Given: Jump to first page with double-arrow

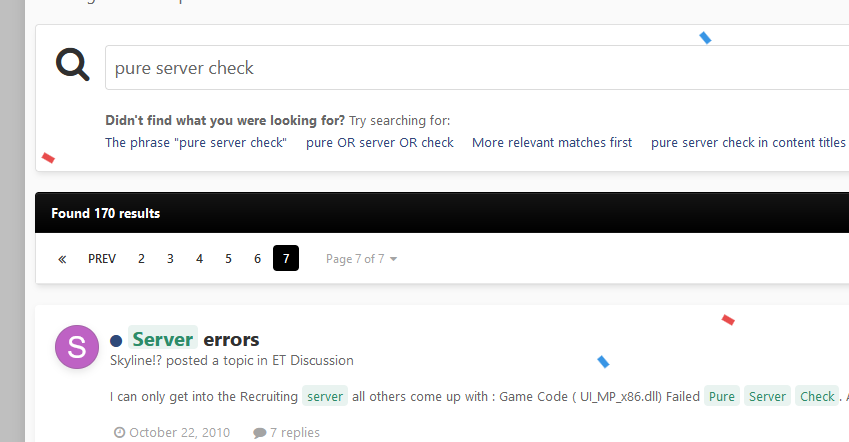Looking at the screenshot, I should pos(62,259).
